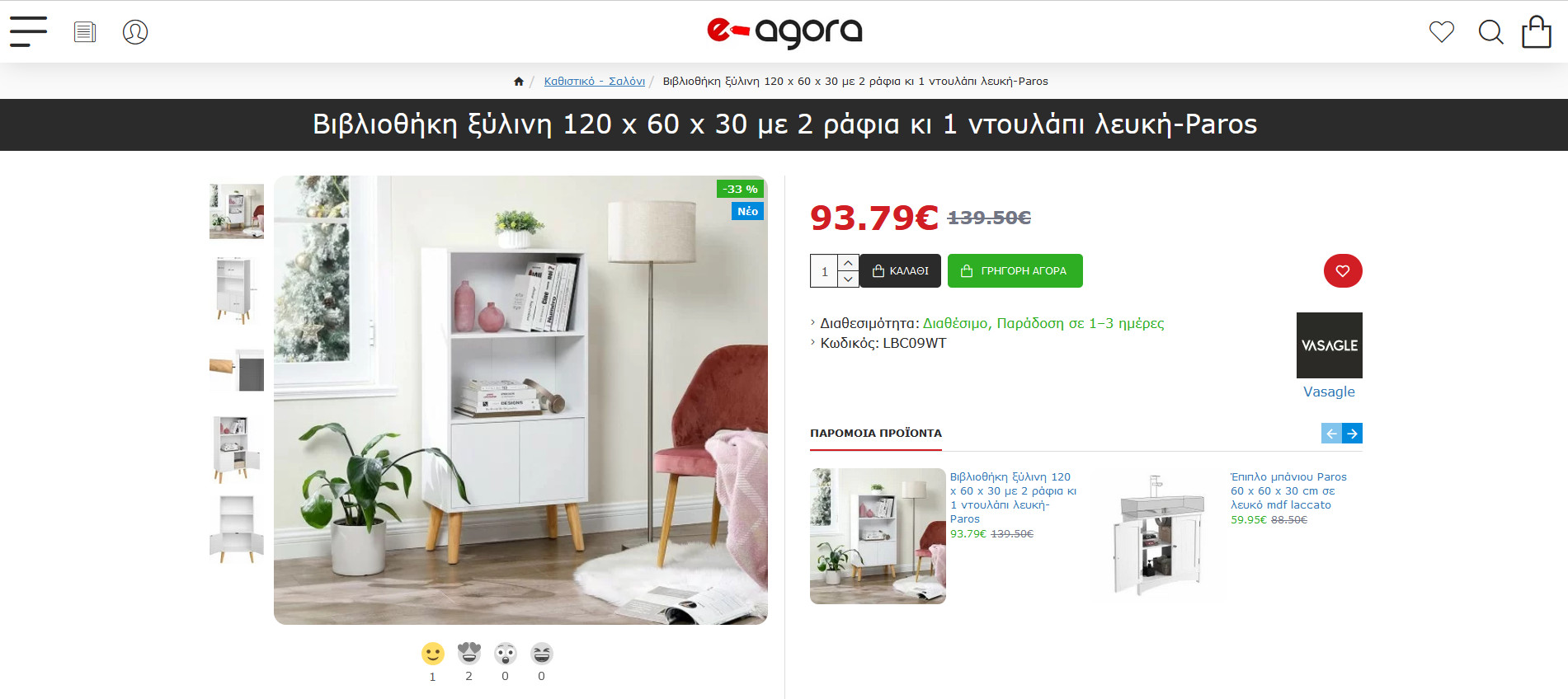React with the heart-eyes emoji
Screen dimensions: 1568x699
(469, 654)
